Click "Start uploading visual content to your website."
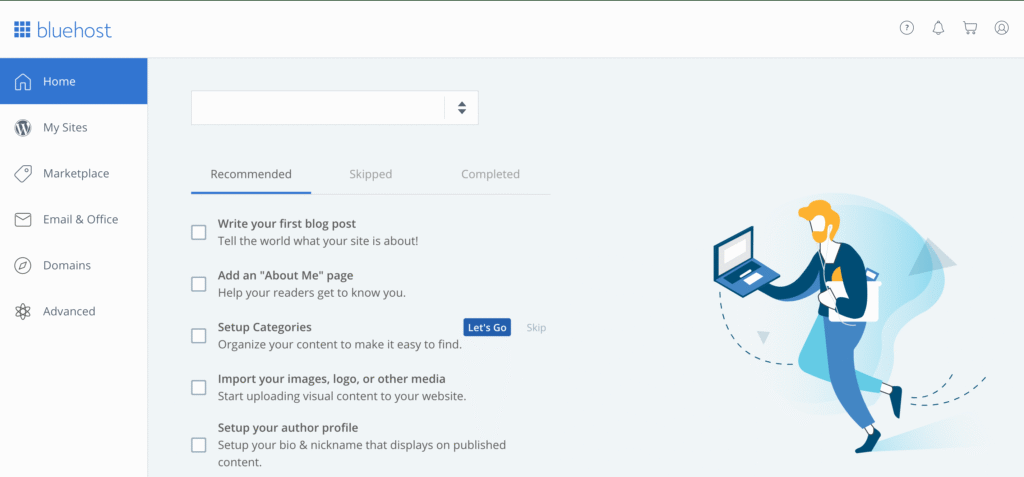The height and width of the screenshot is (477, 1024). coord(342,396)
